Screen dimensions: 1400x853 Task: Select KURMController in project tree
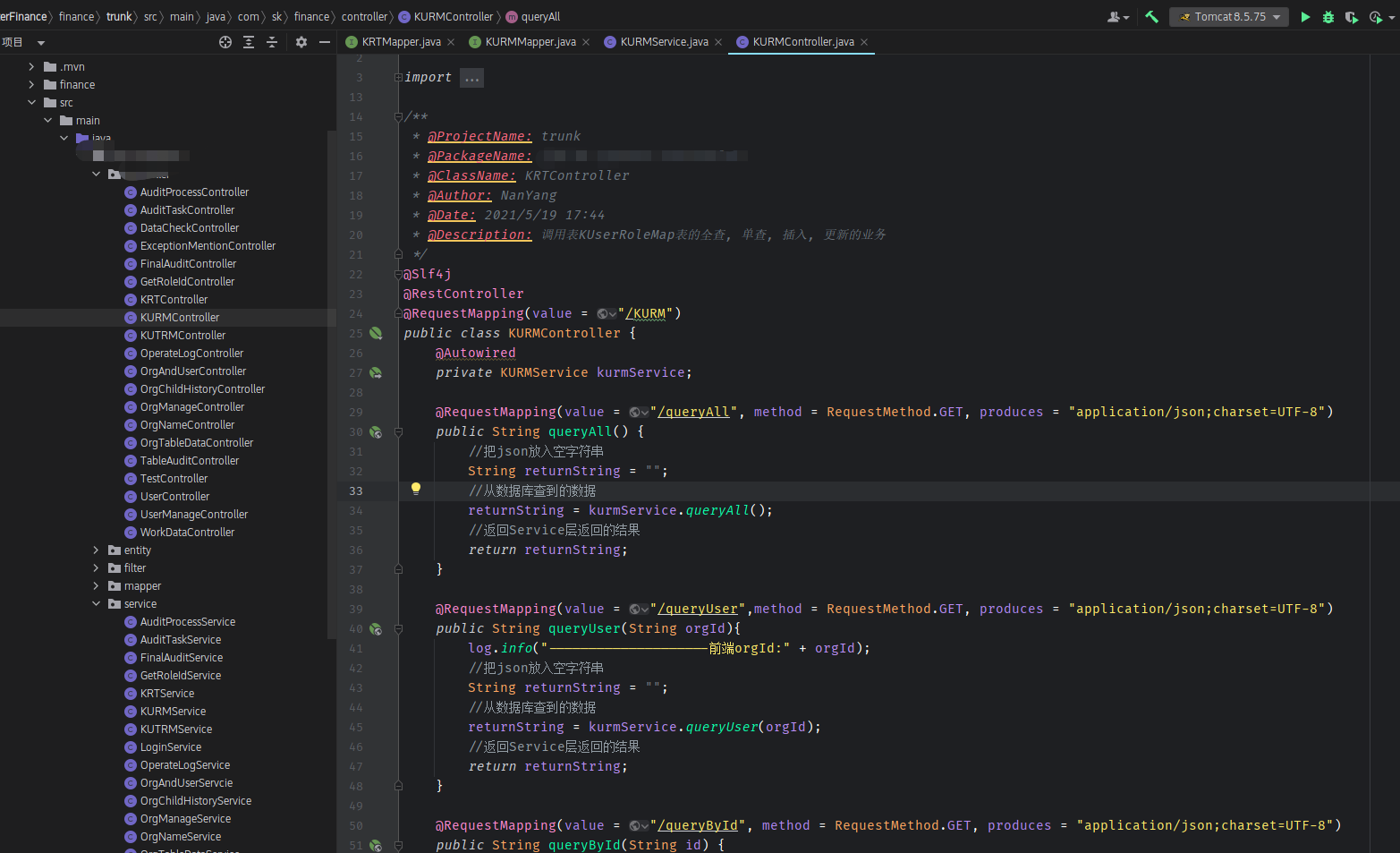[179, 318]
